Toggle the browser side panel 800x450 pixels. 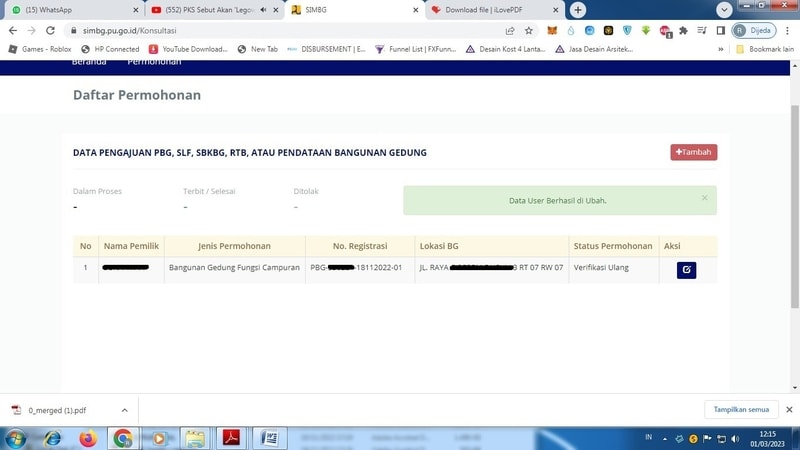pos(720,30)
